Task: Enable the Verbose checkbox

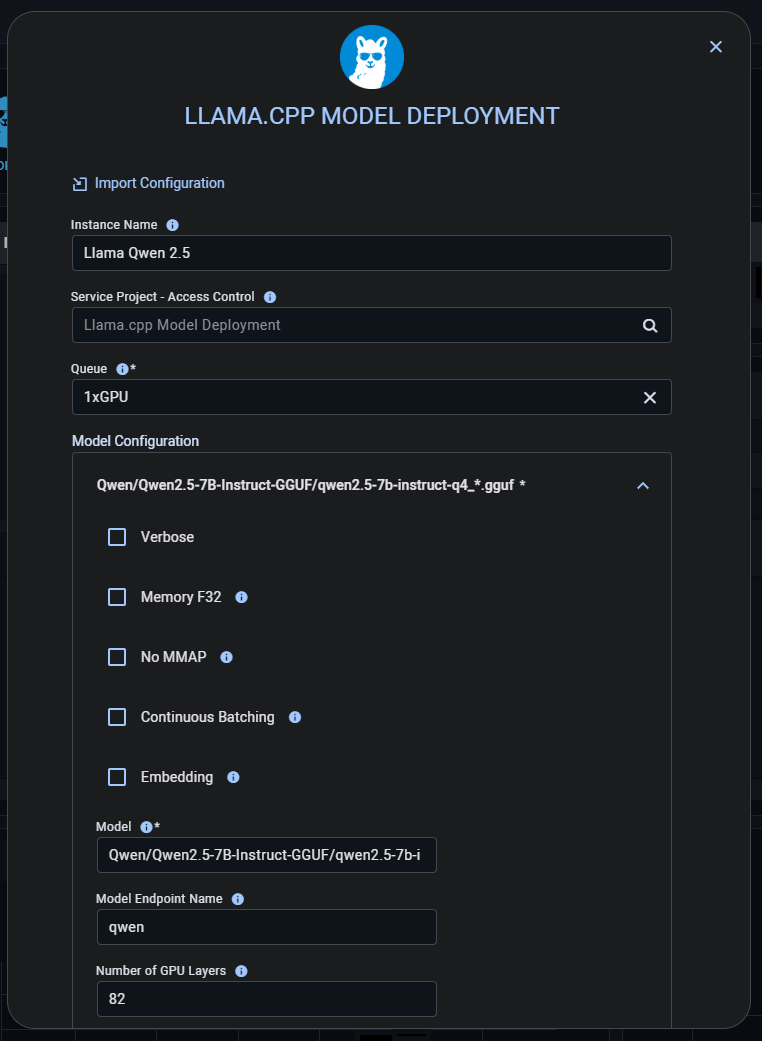Action: click(x=117, y=537)
